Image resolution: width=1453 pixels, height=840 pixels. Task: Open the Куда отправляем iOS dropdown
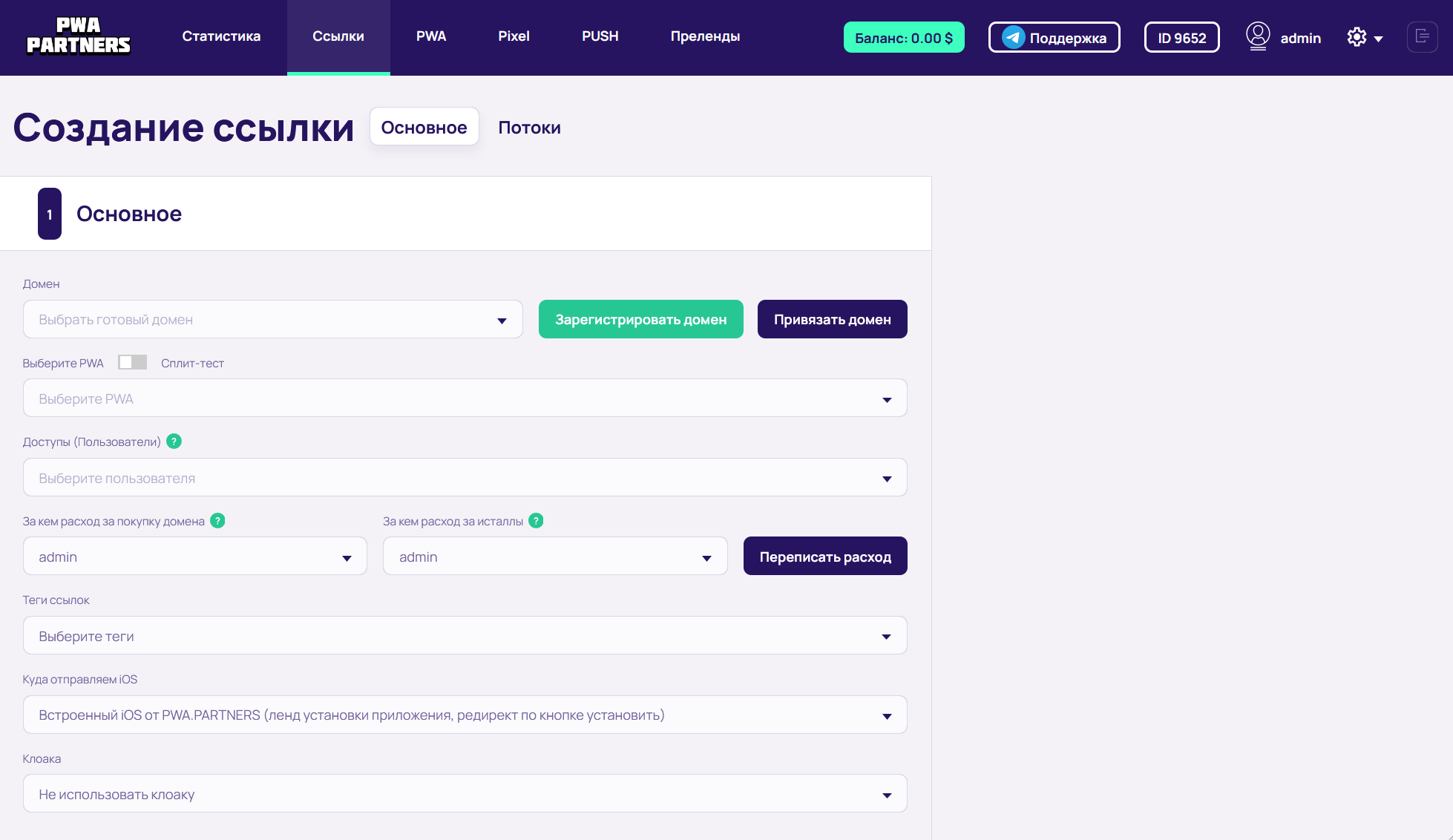(x=465, y=715)
